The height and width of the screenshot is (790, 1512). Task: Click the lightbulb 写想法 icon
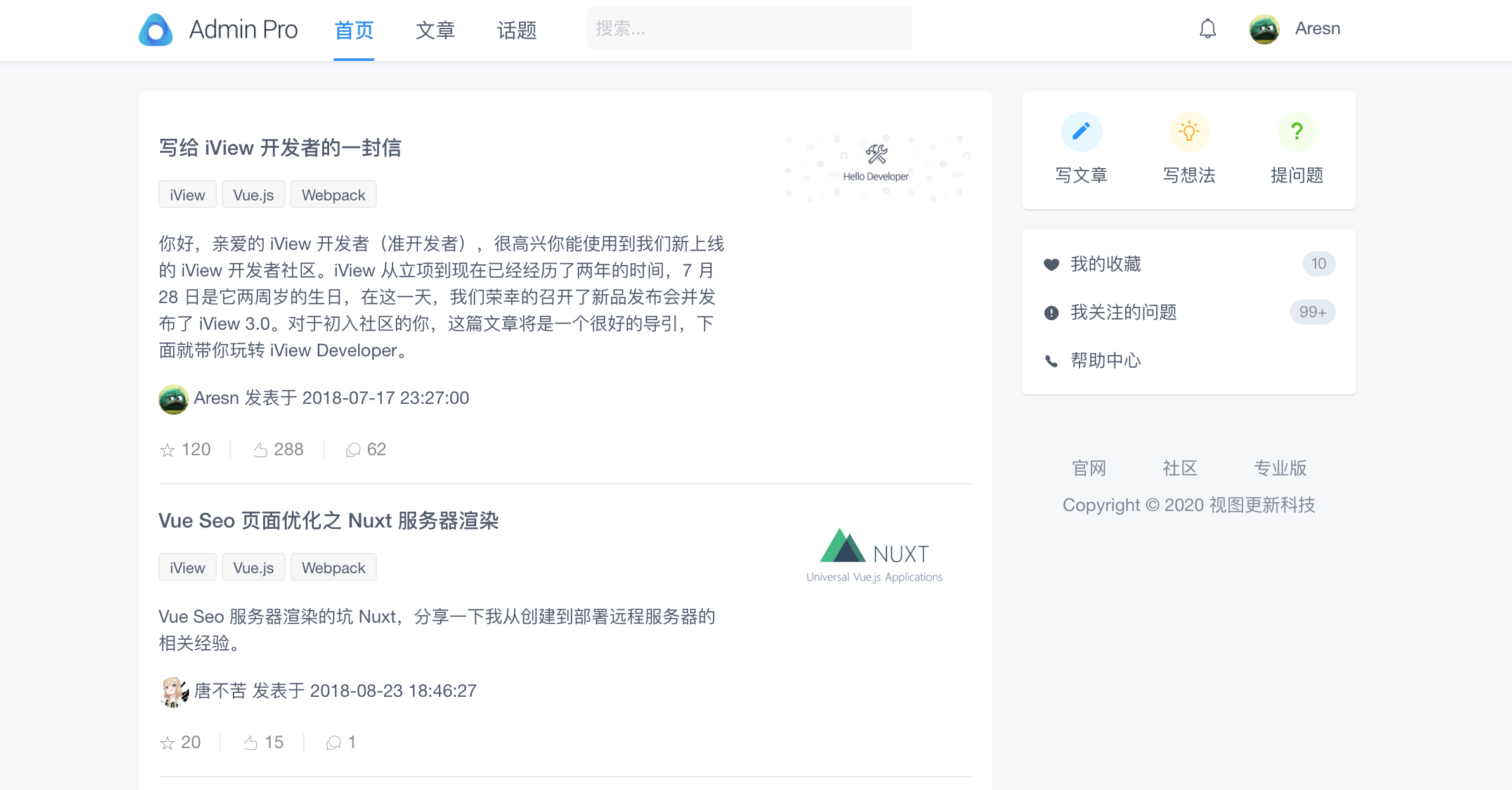(1189, 132)
